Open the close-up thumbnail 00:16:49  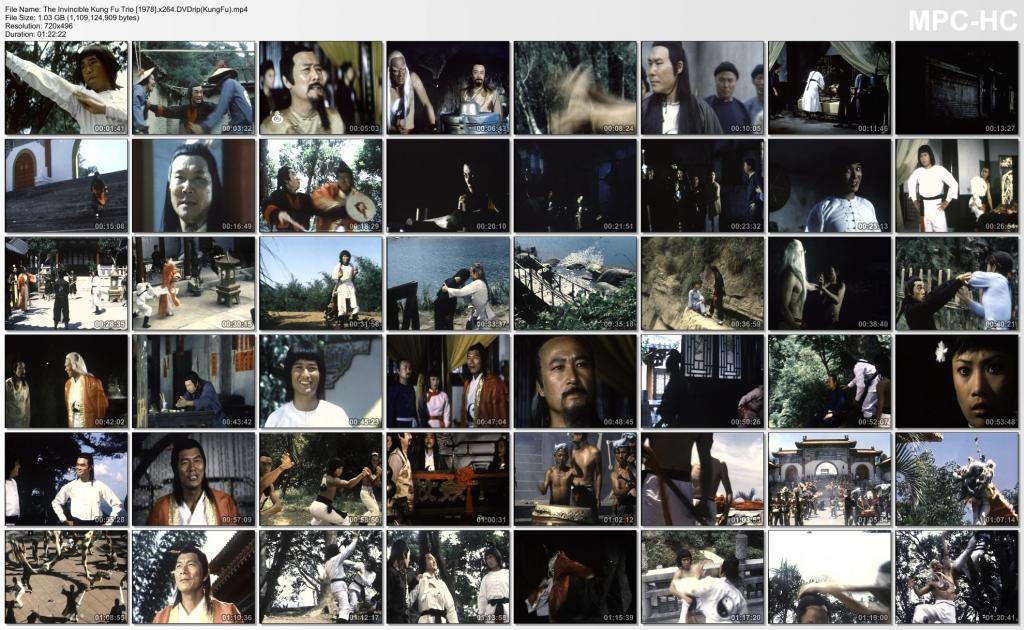[x=194, y=185]
